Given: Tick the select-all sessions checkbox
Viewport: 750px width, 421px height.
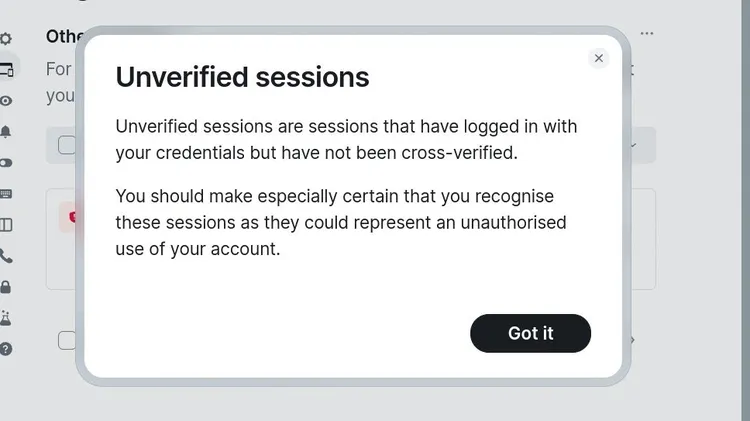Looking at the screenshot, I should (x=66, y=145).
